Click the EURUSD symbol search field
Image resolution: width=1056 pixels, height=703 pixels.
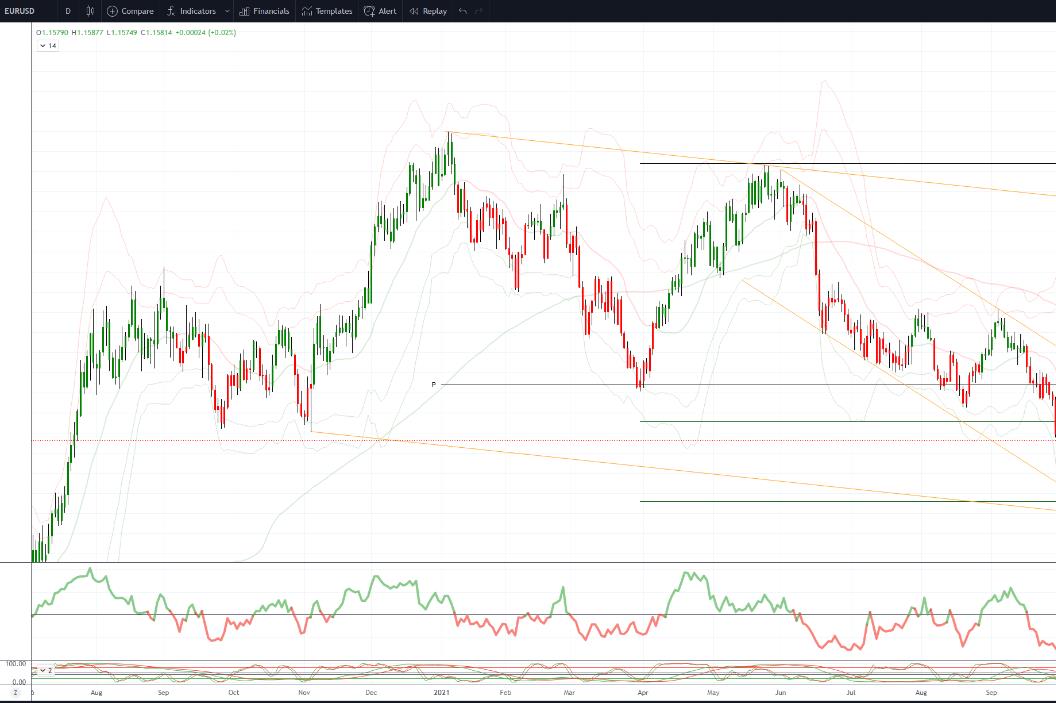tap(20, 11)
